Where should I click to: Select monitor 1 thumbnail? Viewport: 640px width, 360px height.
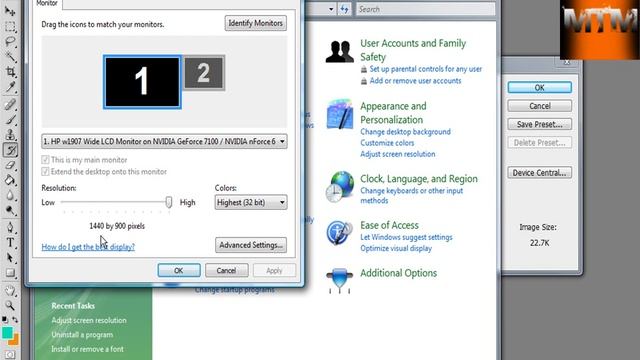tap(142, 82)
